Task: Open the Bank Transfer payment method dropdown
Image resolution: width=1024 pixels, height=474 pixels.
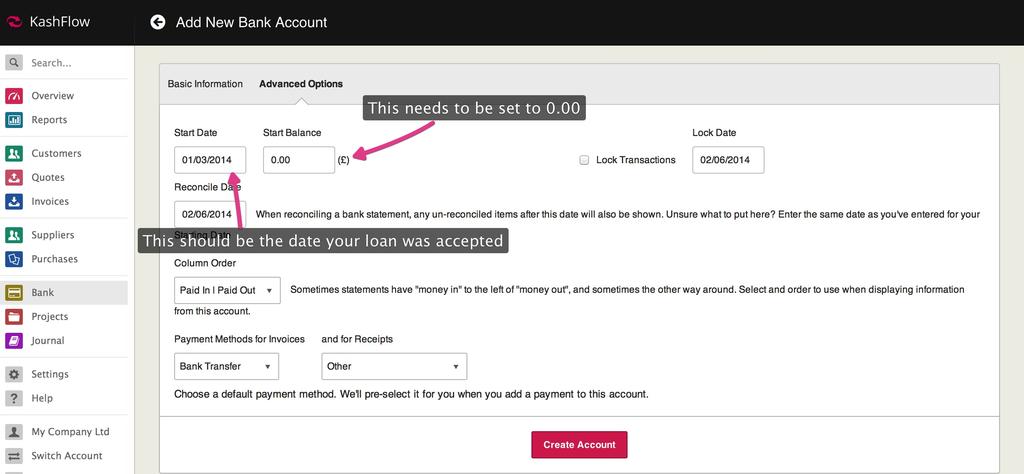Action: [x=226, y=366]
